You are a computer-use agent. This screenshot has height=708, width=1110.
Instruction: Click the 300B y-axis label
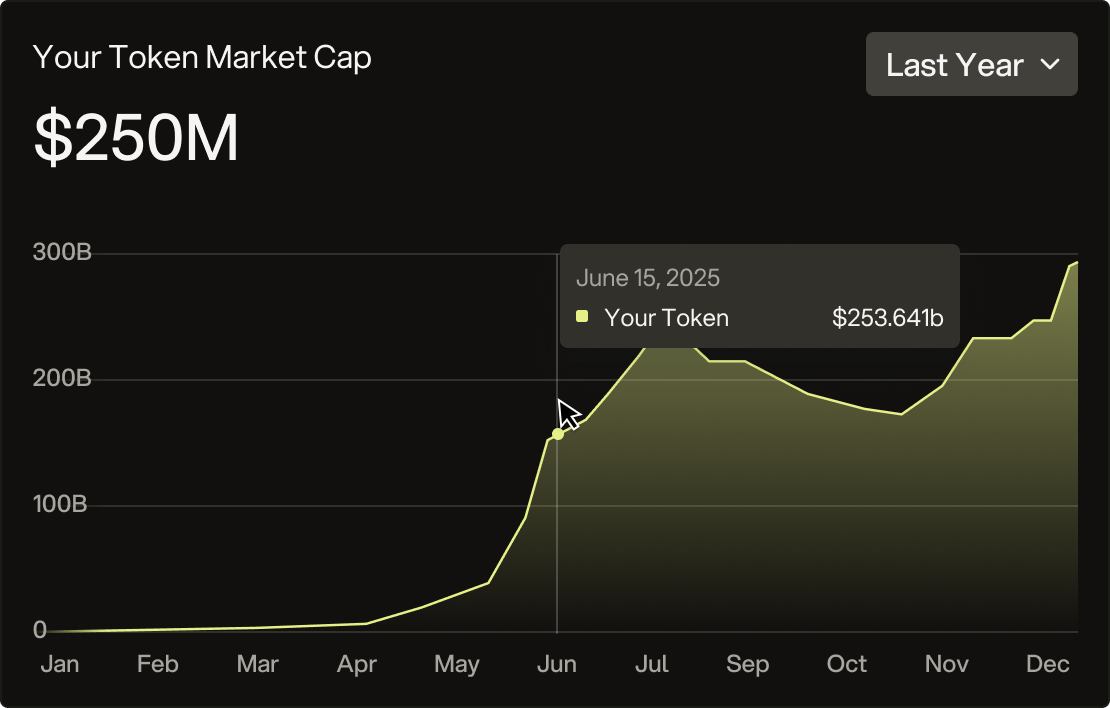[x=61, y=252]
